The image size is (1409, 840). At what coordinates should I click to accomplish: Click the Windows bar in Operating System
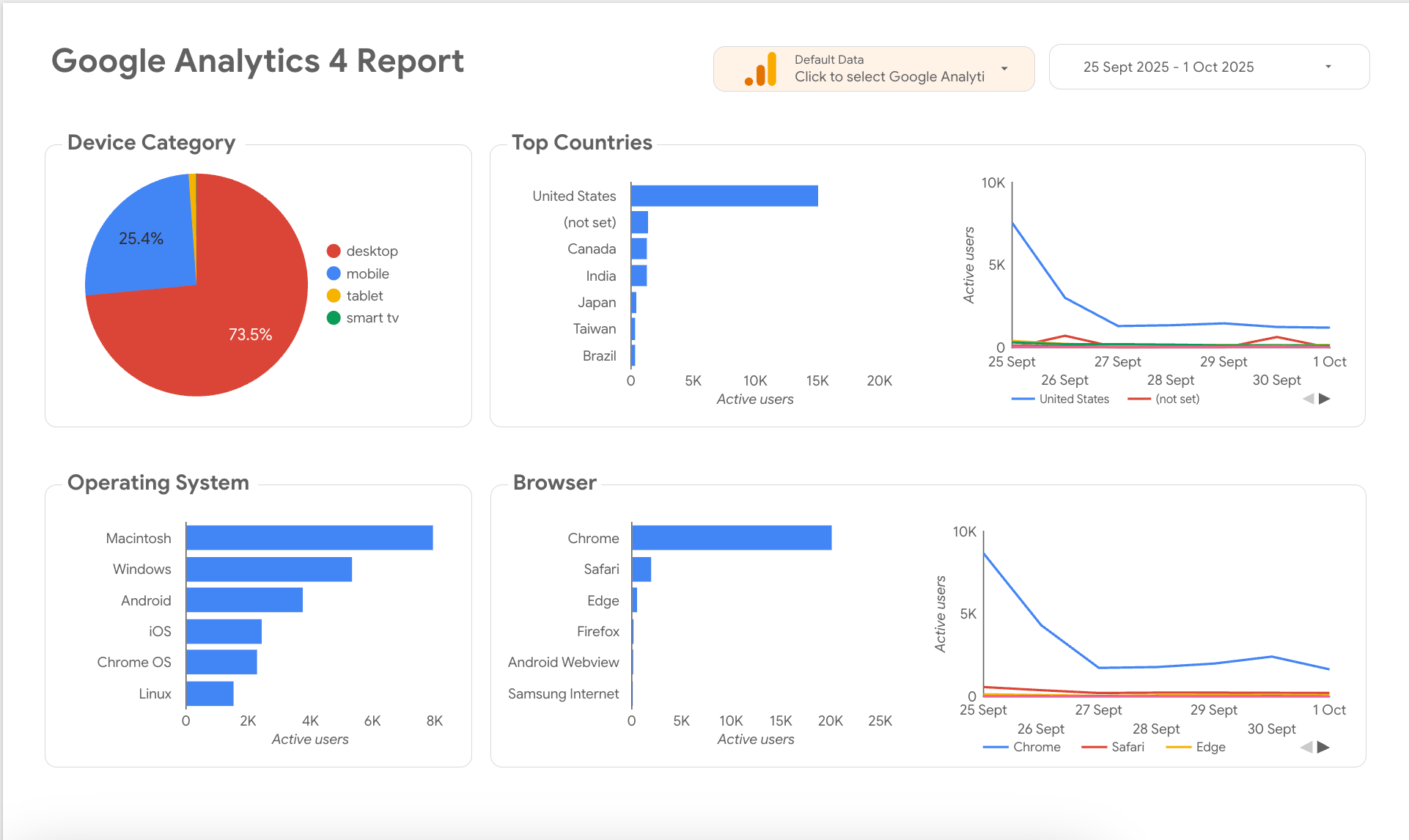268,569
